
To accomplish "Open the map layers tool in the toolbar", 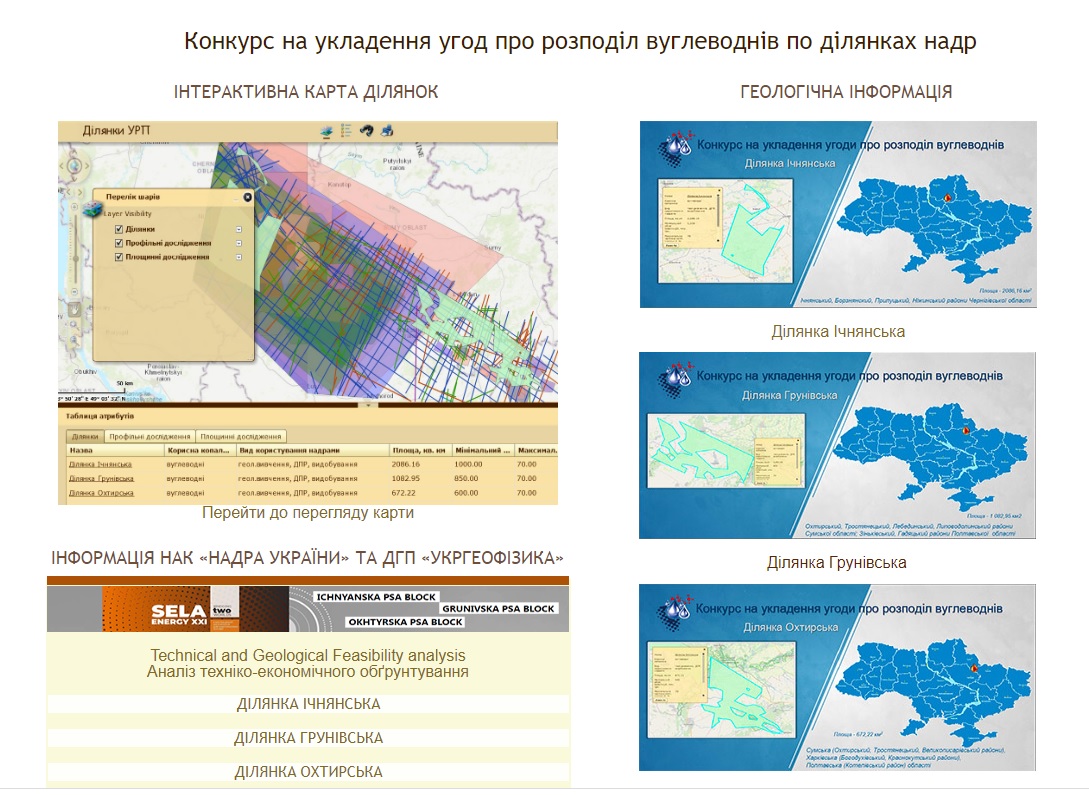I will pos(326,131).
